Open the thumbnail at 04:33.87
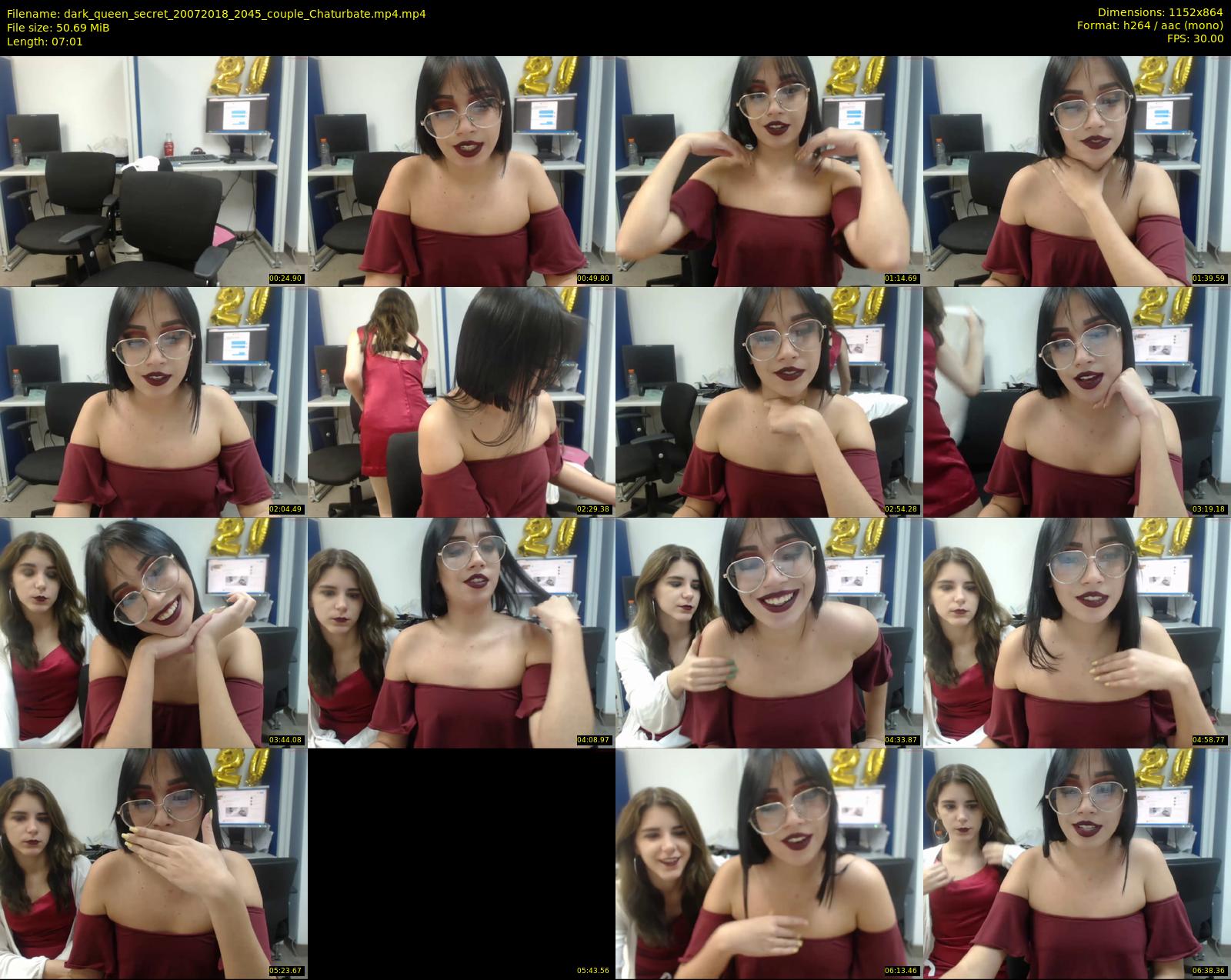 769,632
